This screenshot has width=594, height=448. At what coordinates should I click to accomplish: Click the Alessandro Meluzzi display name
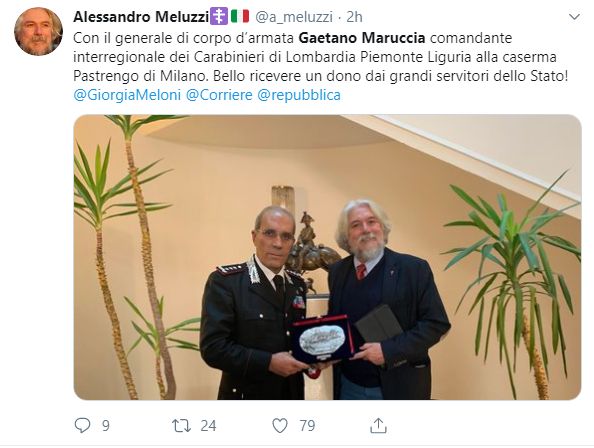tap(141, 17)
